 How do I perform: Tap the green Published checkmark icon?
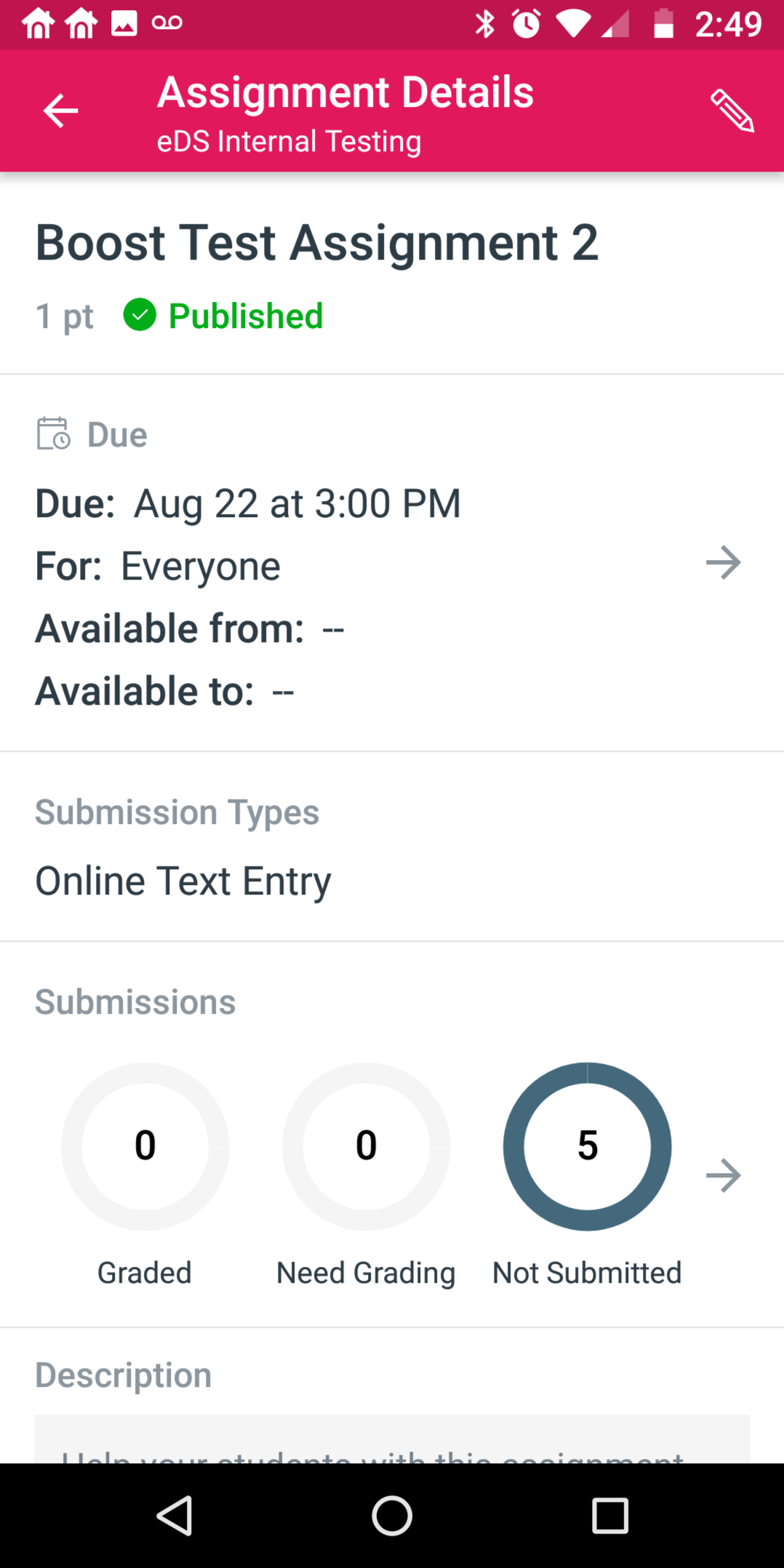point(140,315)
